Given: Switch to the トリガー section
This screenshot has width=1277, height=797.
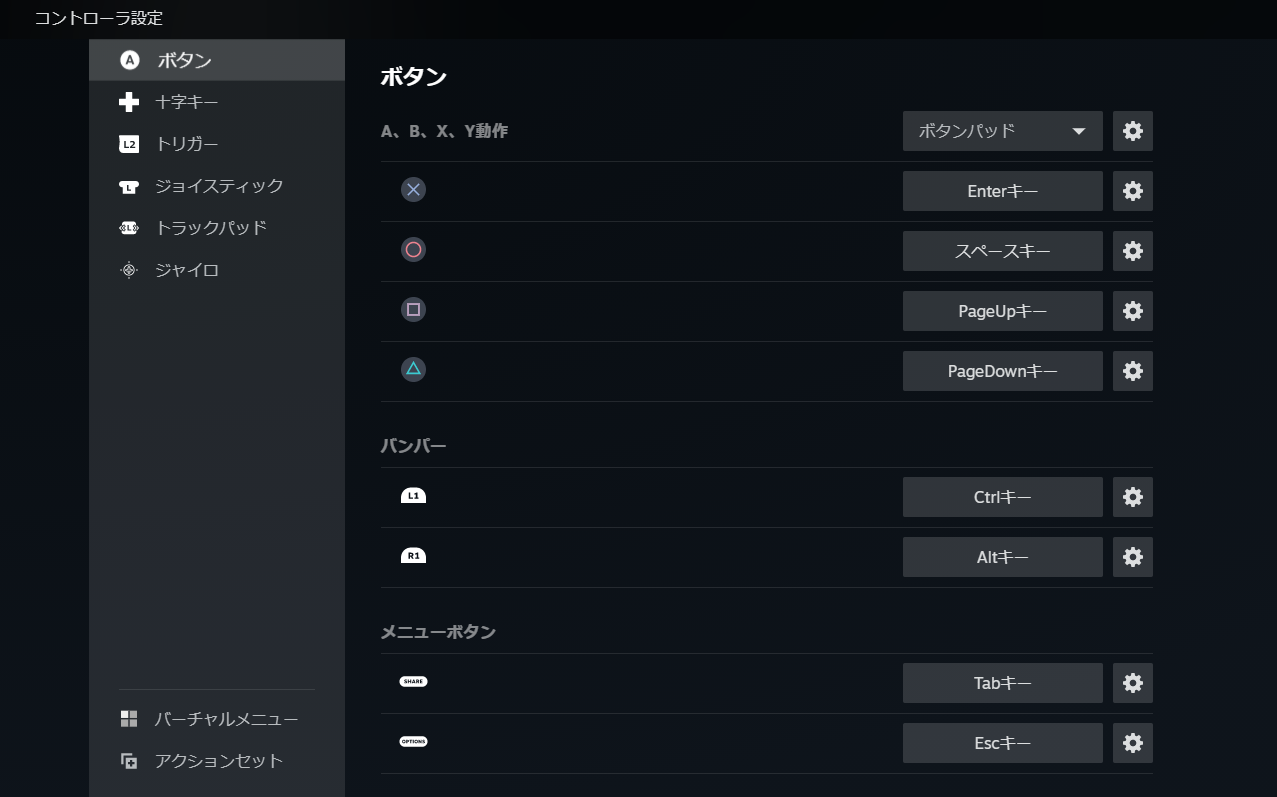Looking at the screenshot, I should [x=189, y=143].
